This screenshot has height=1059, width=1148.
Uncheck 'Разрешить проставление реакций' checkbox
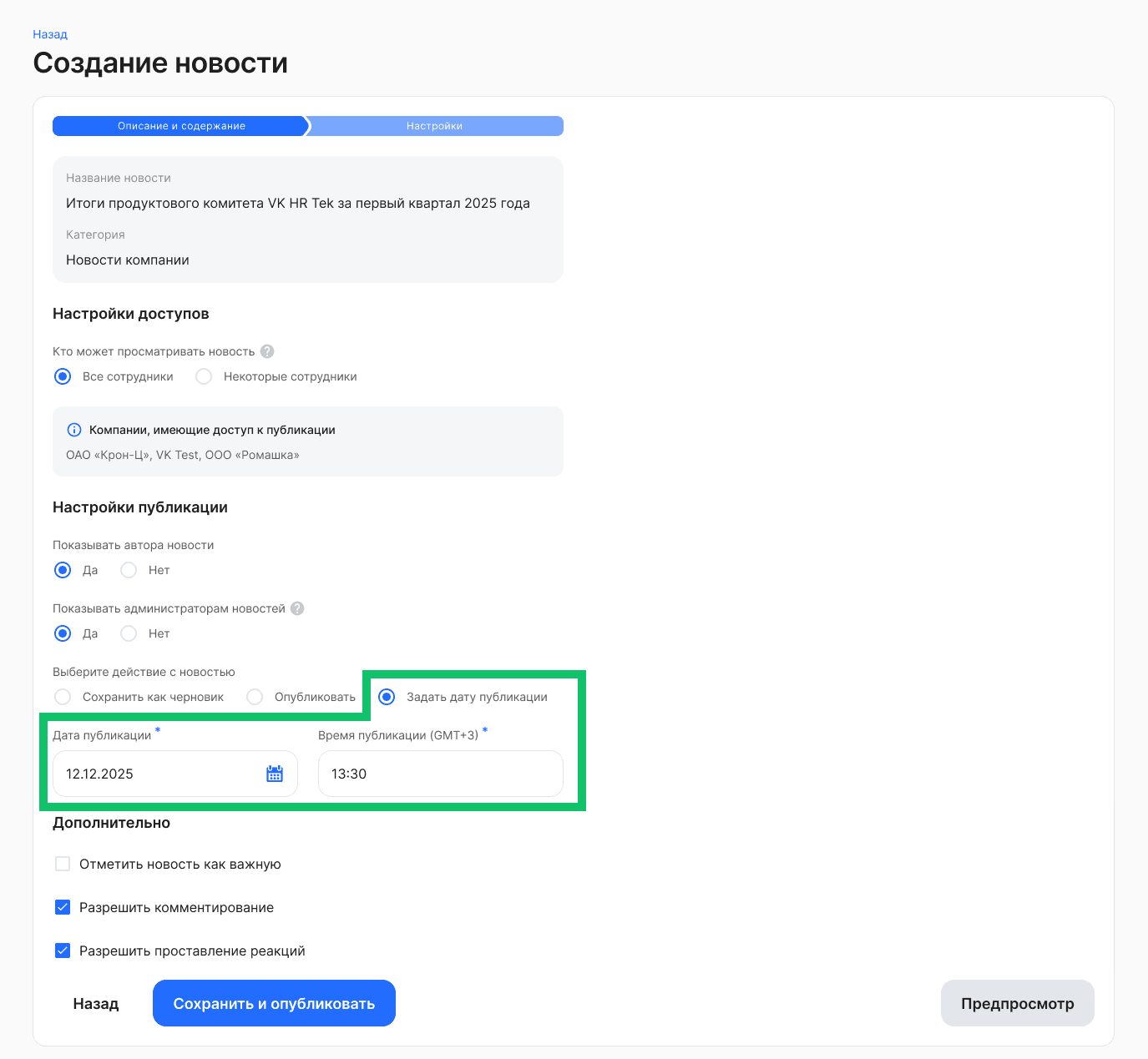(63, 951)
